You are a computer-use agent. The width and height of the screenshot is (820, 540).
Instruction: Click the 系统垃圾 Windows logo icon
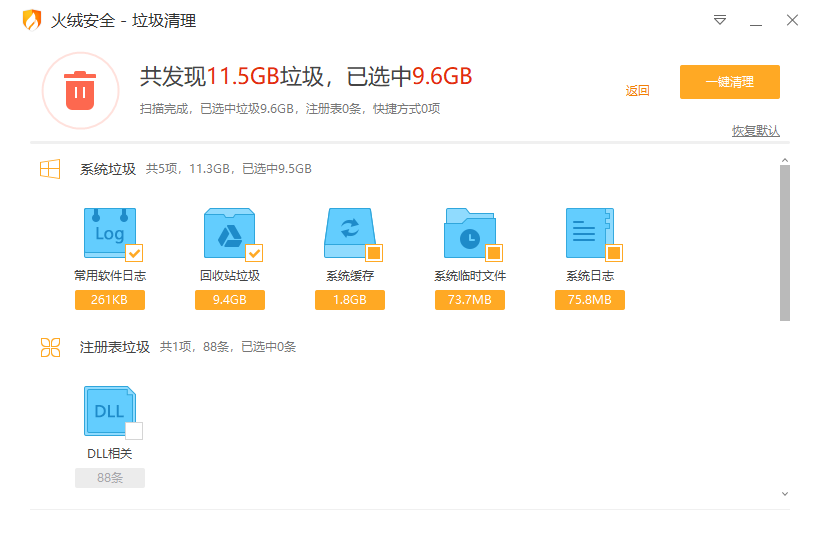[50, 169]
